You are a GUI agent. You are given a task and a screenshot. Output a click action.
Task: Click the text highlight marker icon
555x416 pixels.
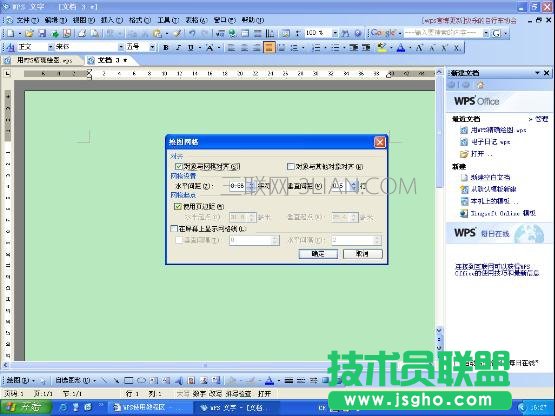tap(382, 47)
